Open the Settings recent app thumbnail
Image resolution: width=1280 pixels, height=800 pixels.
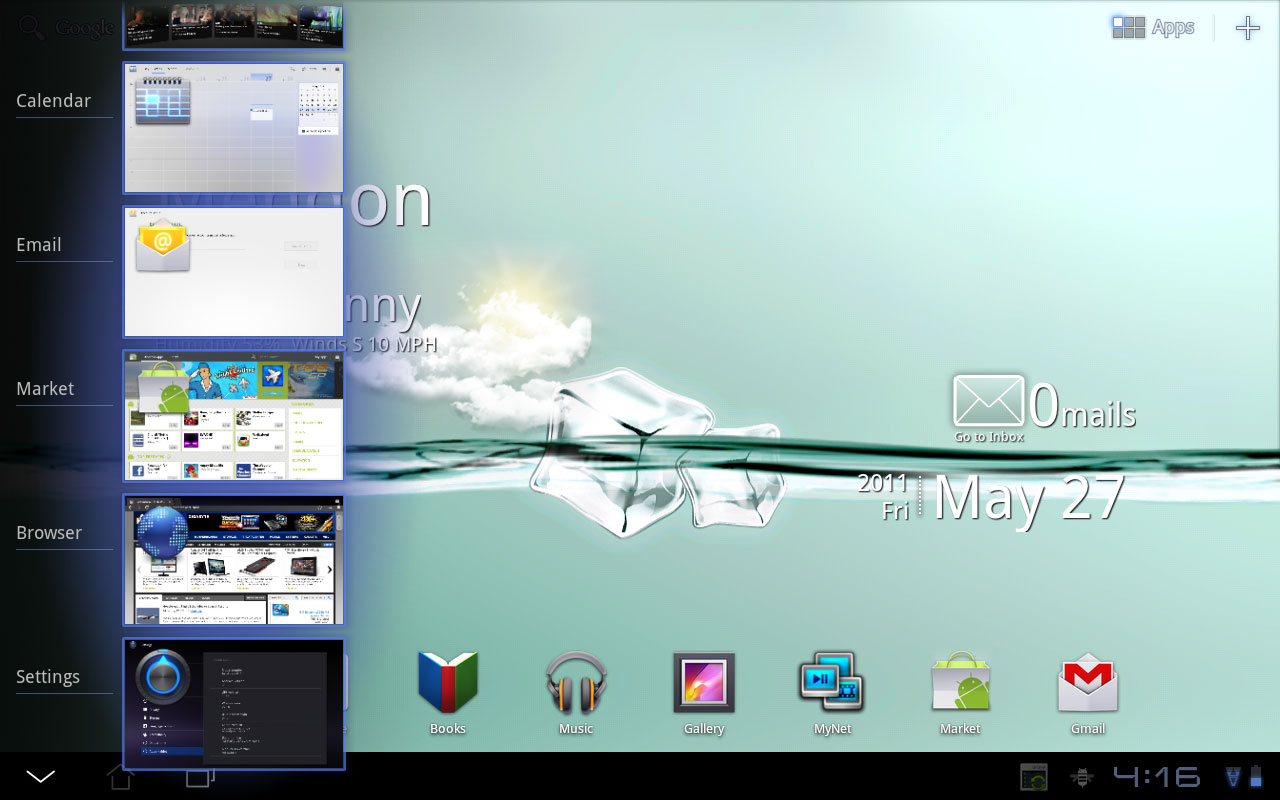coord(233,704)
